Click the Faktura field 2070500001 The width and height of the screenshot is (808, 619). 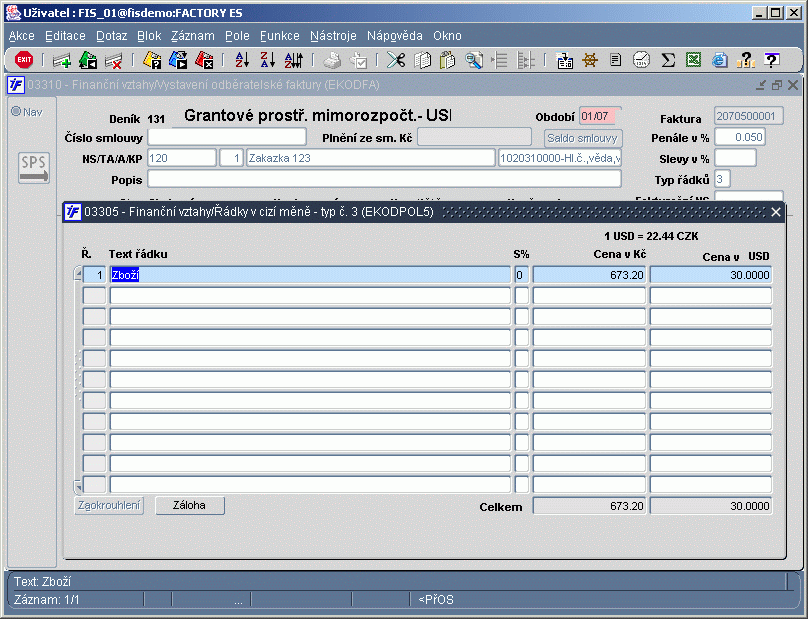tap(749, 116)
